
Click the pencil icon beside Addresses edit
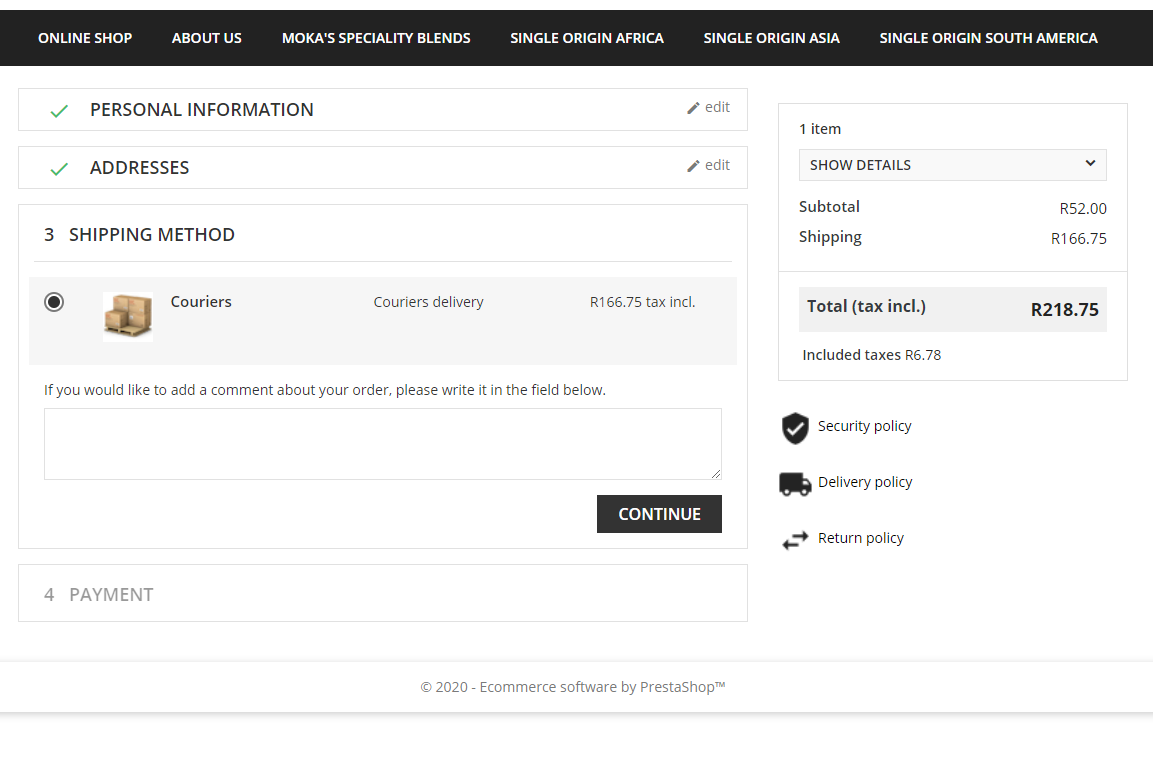click(693, 166)
